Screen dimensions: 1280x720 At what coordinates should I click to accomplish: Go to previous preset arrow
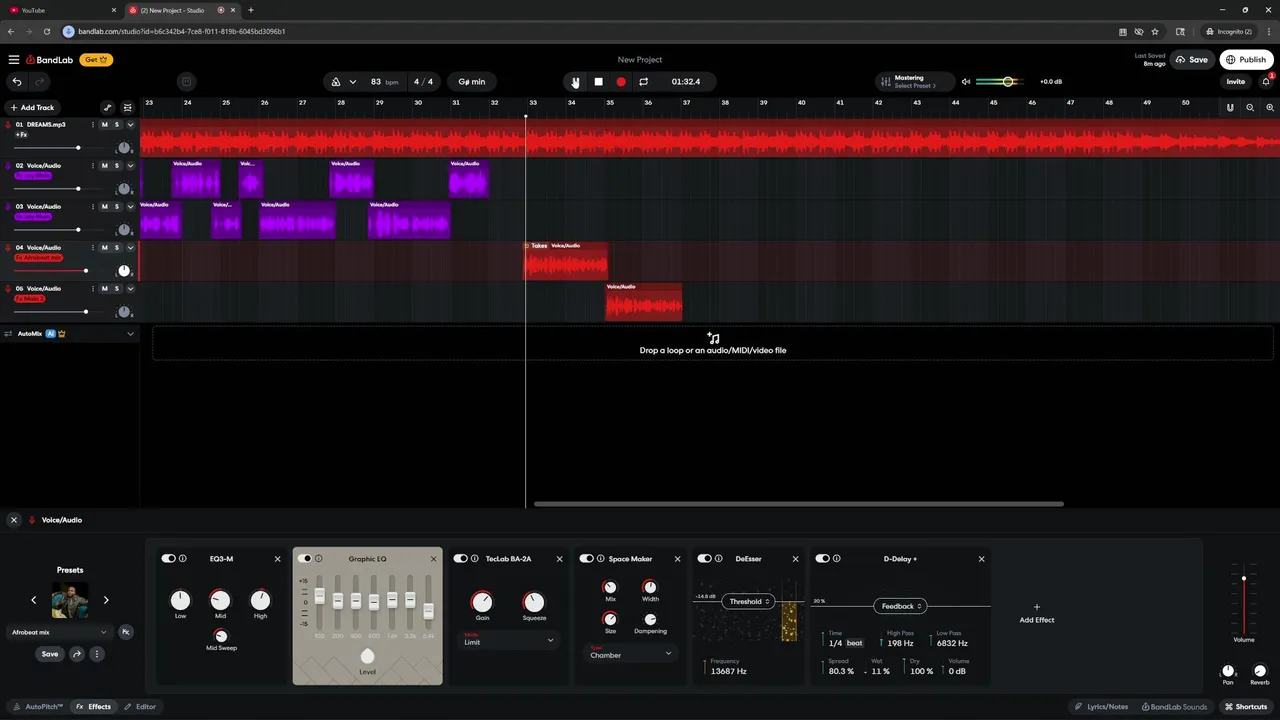tap(33, 600)
